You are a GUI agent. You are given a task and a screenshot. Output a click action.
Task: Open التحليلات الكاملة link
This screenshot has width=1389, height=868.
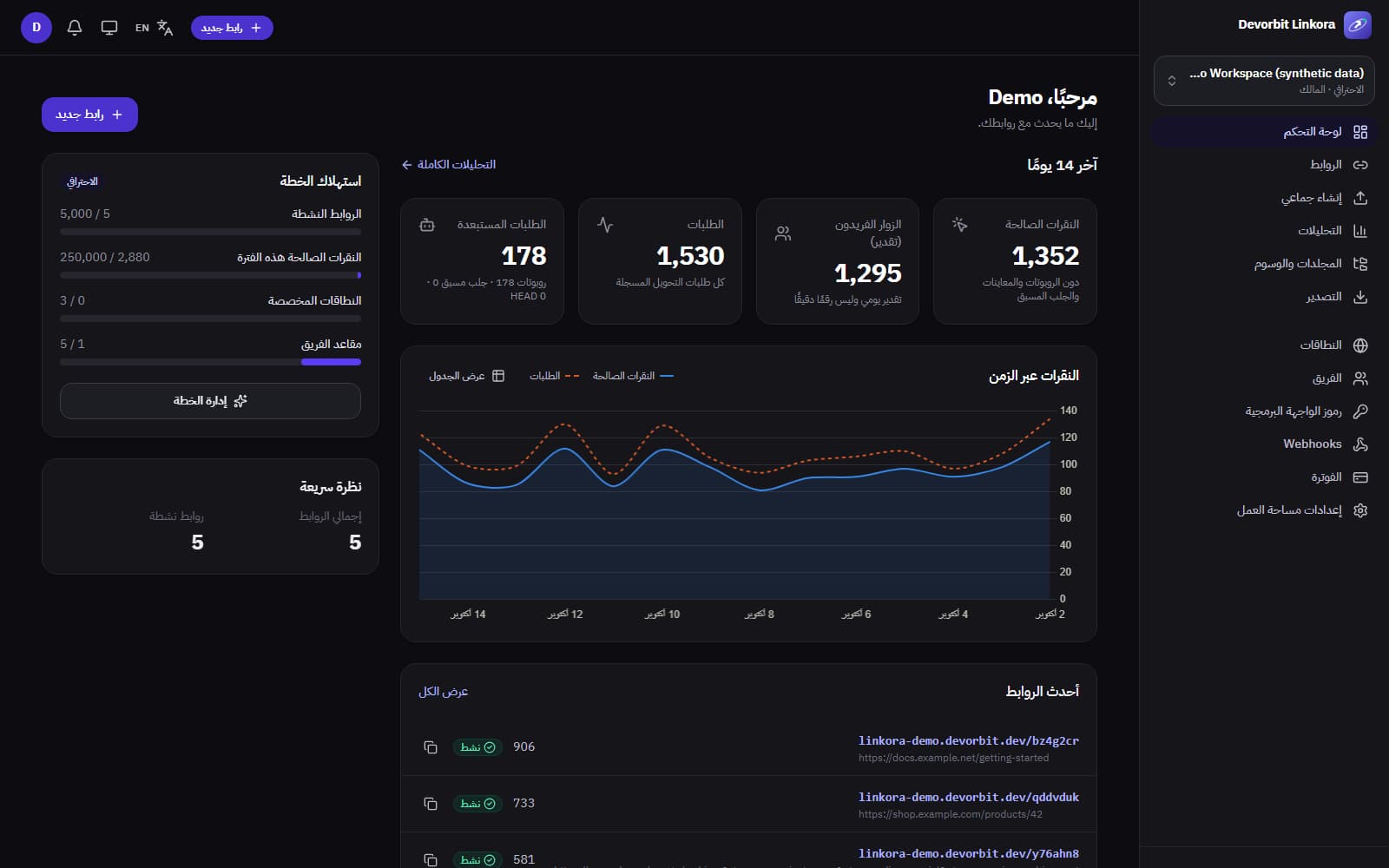click(449, 165)
